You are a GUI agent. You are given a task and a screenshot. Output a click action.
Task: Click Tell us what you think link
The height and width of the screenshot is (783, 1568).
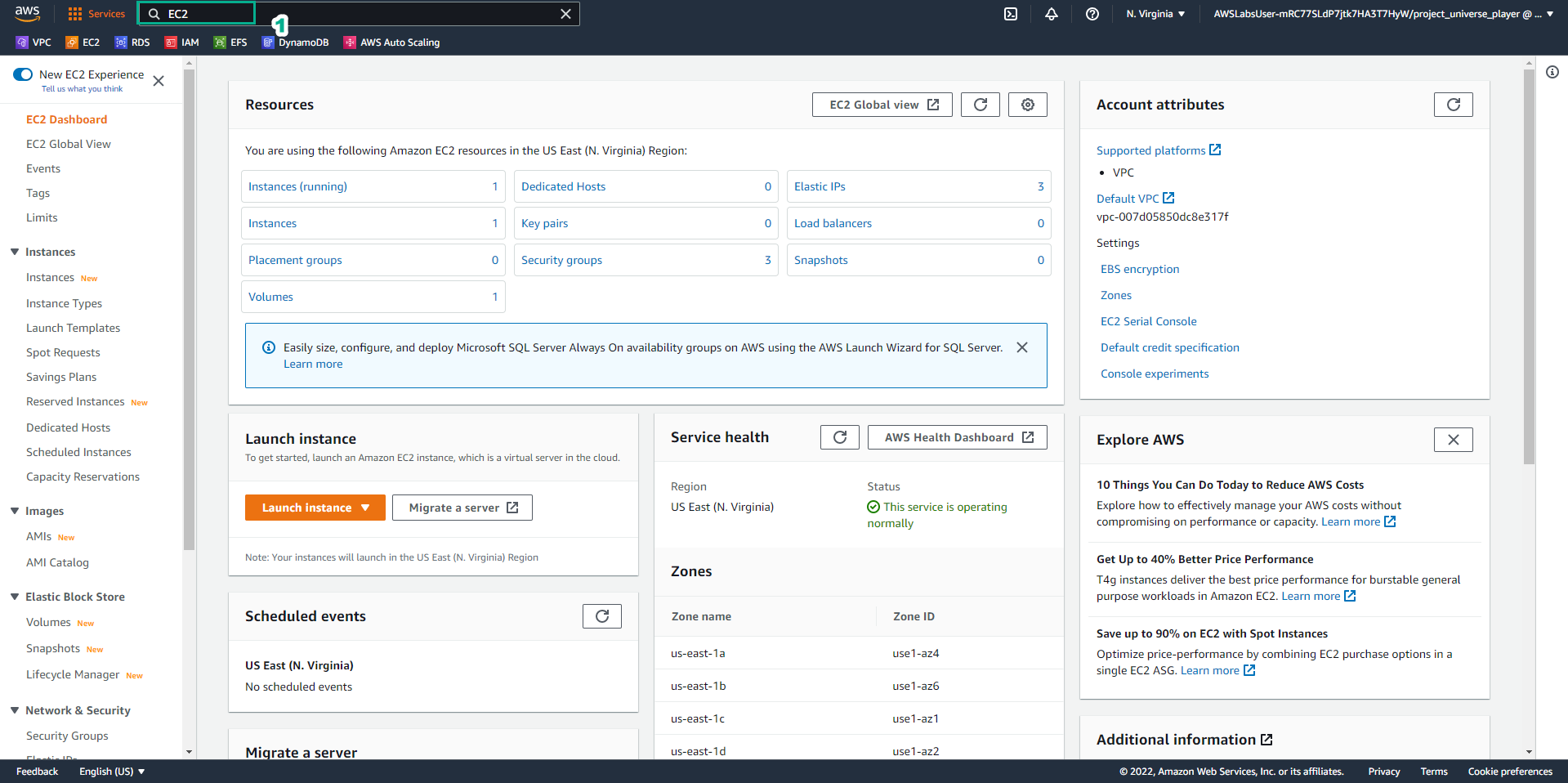(x=83, y=89)
